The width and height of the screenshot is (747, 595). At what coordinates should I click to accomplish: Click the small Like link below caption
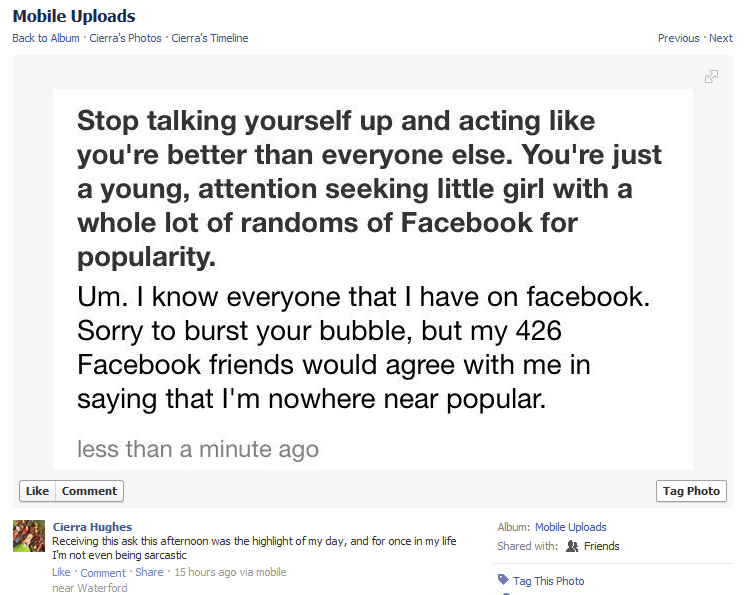click(x=61, y=572)
